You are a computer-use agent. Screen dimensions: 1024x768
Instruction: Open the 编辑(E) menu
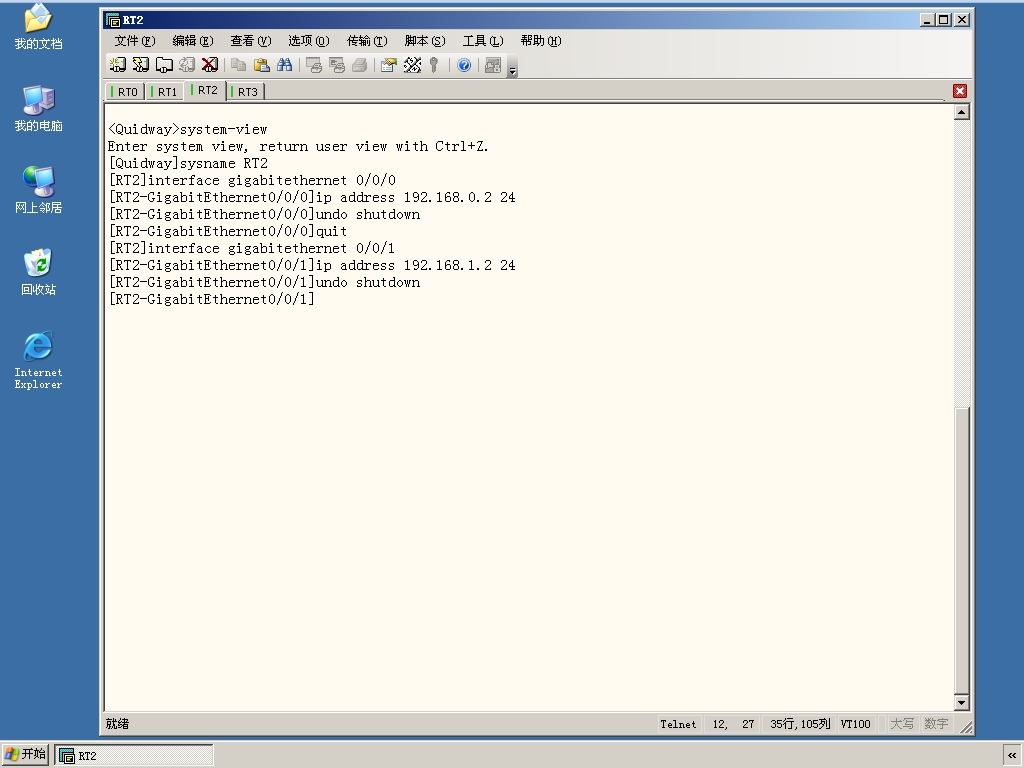(x=193, y=40)
